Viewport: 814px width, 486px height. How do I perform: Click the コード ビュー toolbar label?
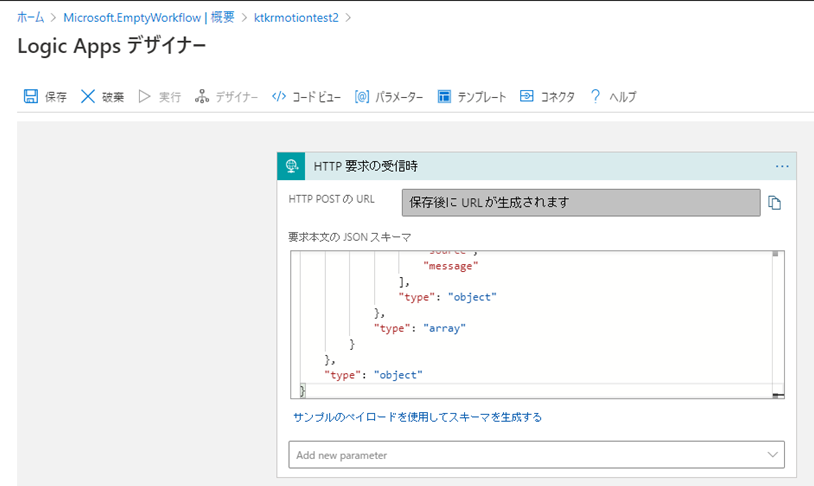[316, 97]
